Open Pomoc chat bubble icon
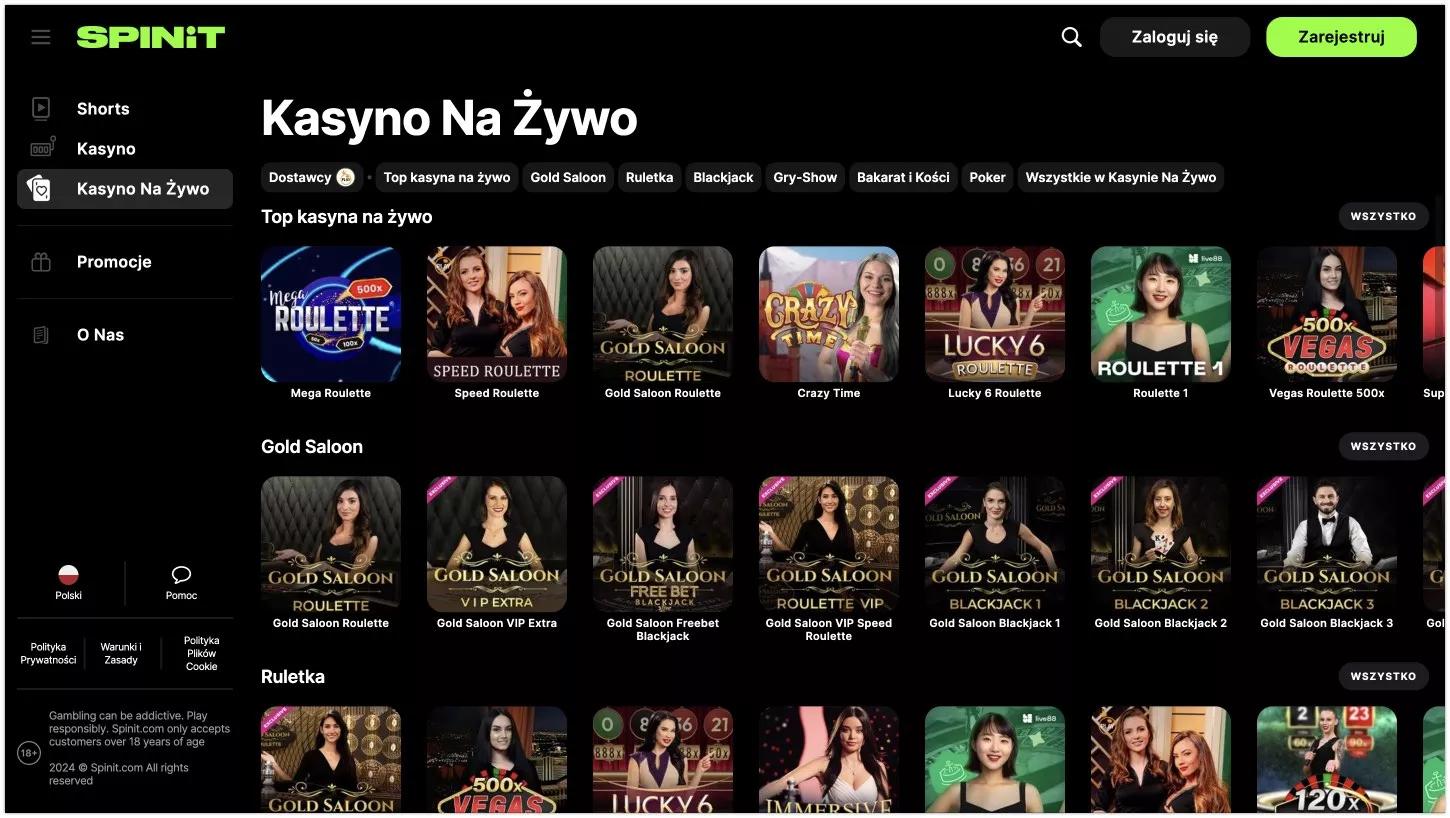The image size is (1450, 818). pyautogui.click(x=181, y=575)
